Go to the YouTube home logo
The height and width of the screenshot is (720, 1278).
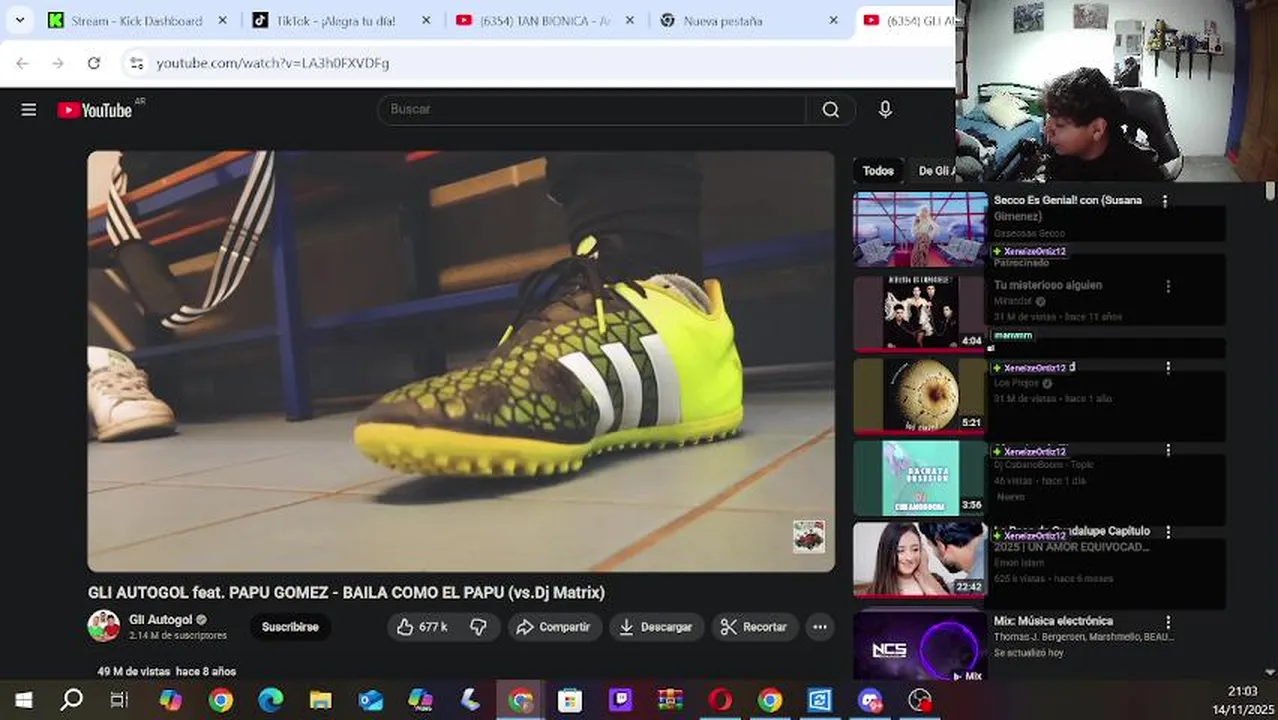95,110
